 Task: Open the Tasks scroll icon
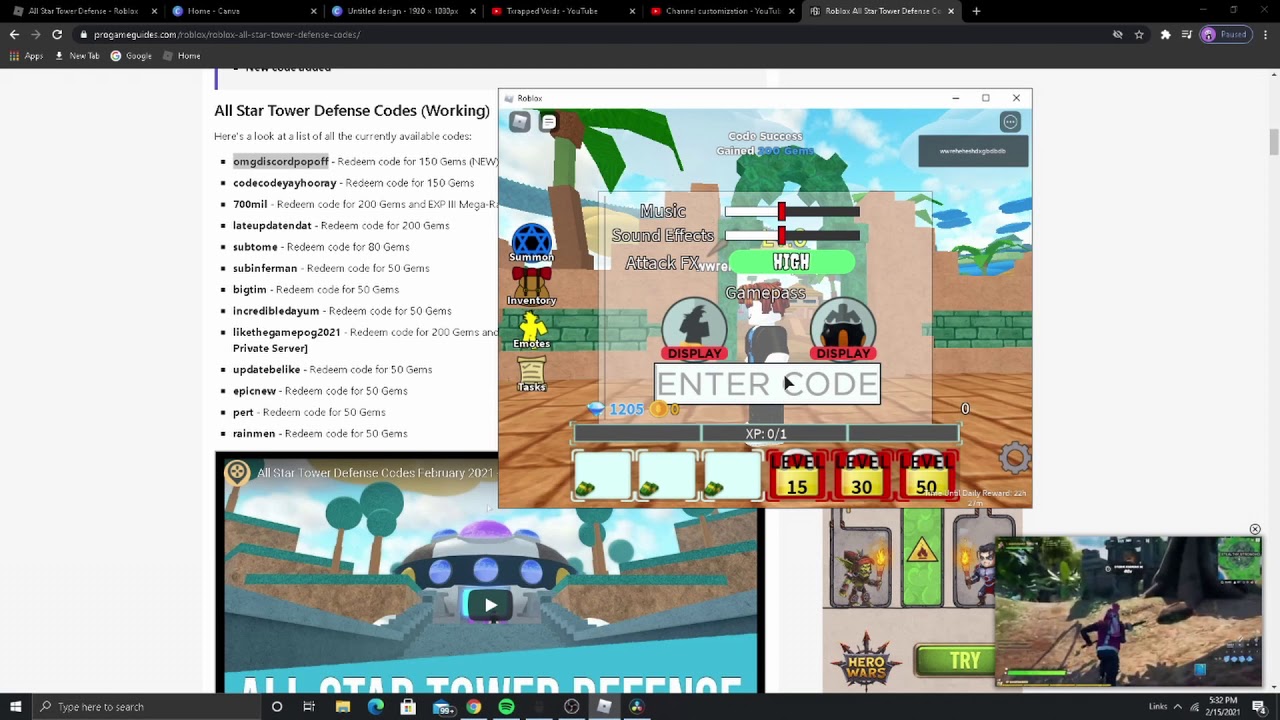[531, 373]
